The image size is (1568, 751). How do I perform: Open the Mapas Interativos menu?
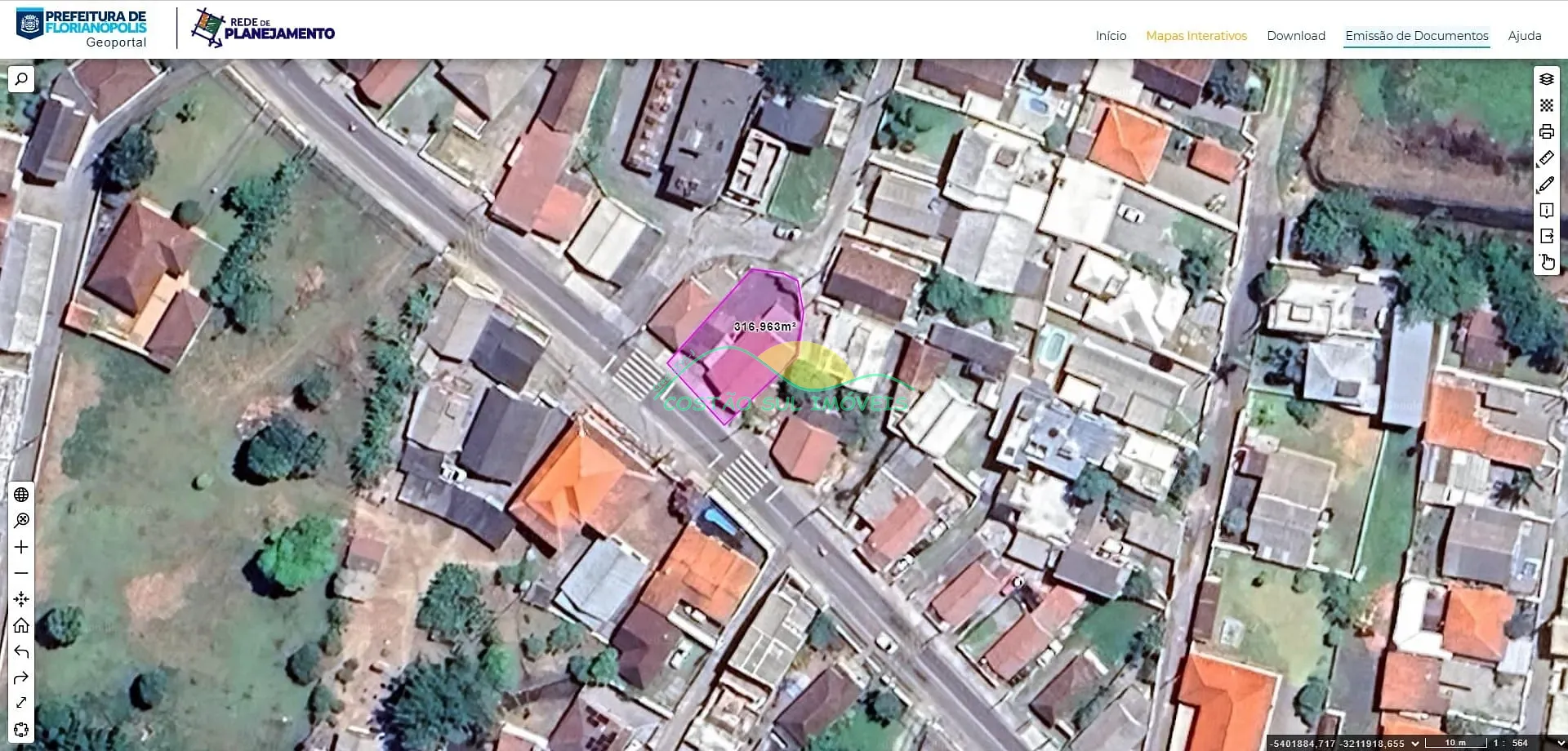point(1196,36)
